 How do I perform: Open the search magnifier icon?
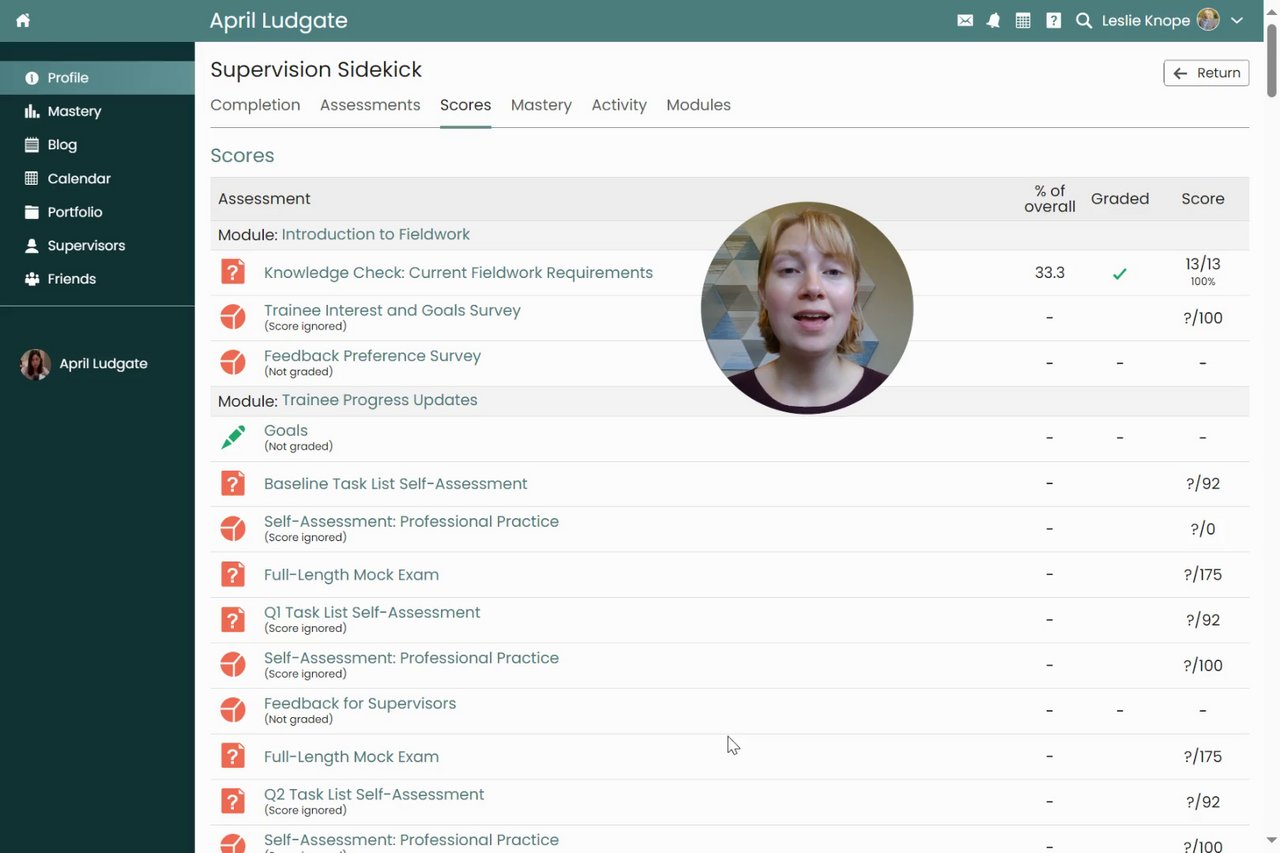(1084, 20)
